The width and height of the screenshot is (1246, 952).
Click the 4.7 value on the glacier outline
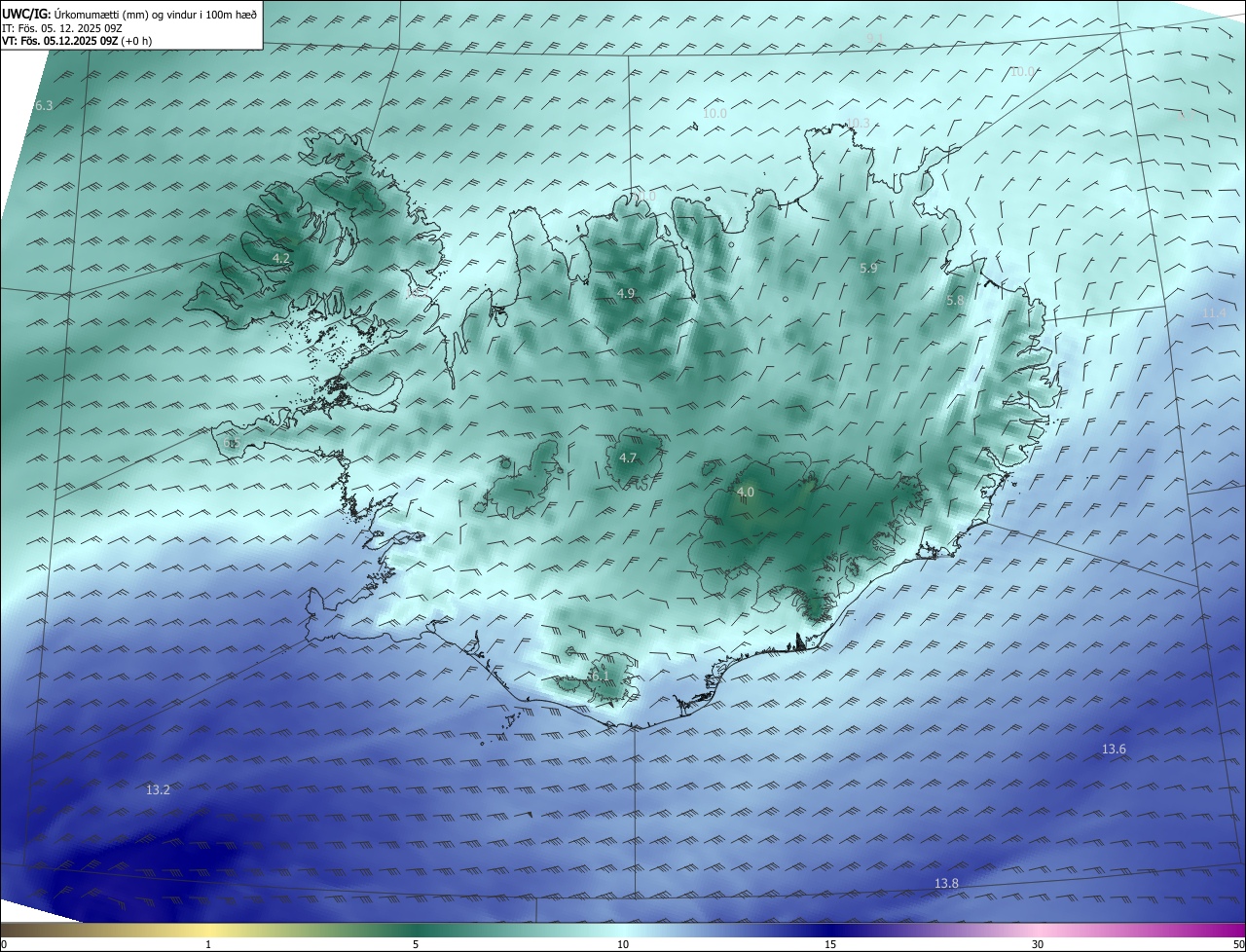click(628, 458)
